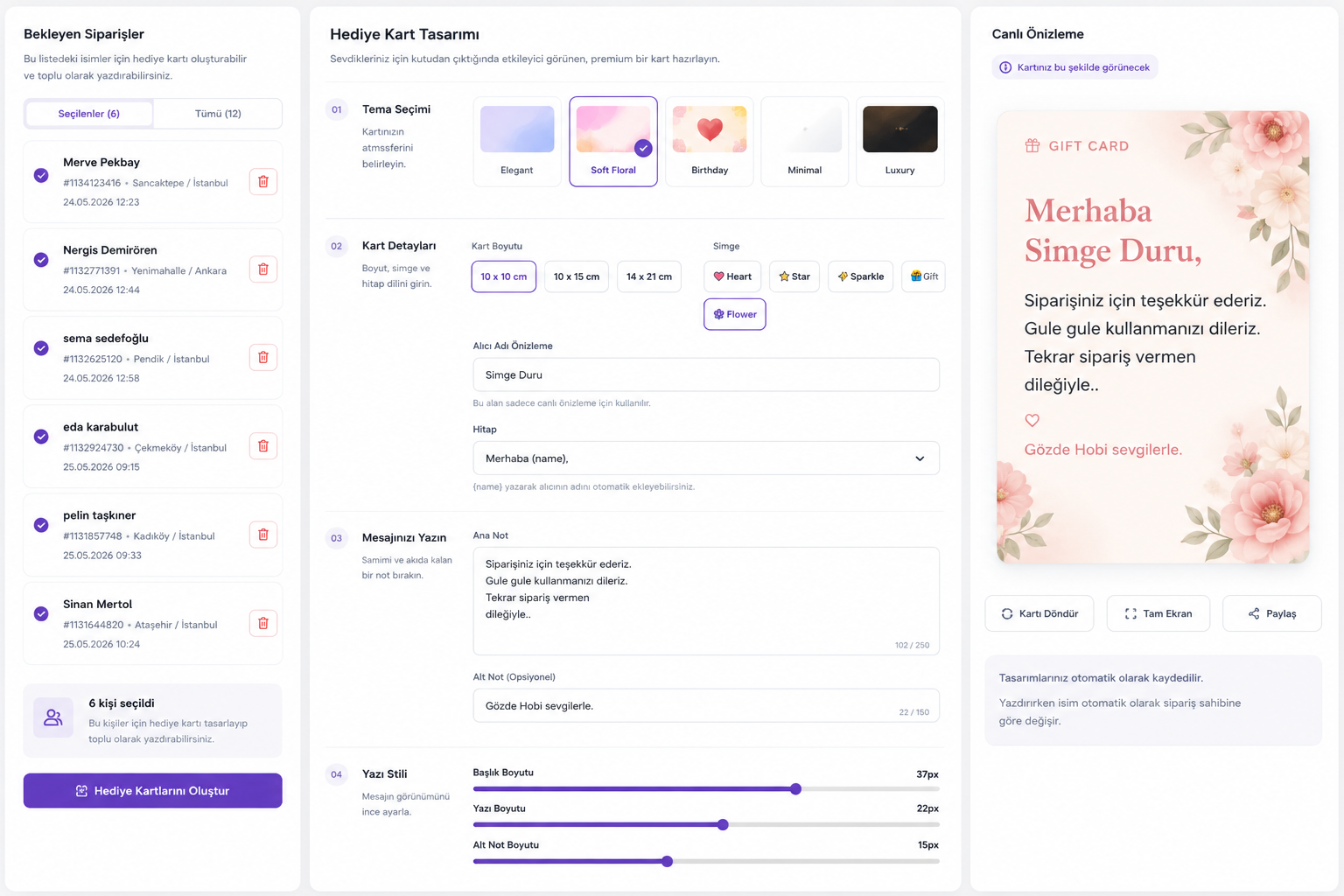The height and width of the screenshot is (896, 1344).
Task: Choose the 14 x 21 cm card size
Action: pyautogui.click(x=649, y=276)
